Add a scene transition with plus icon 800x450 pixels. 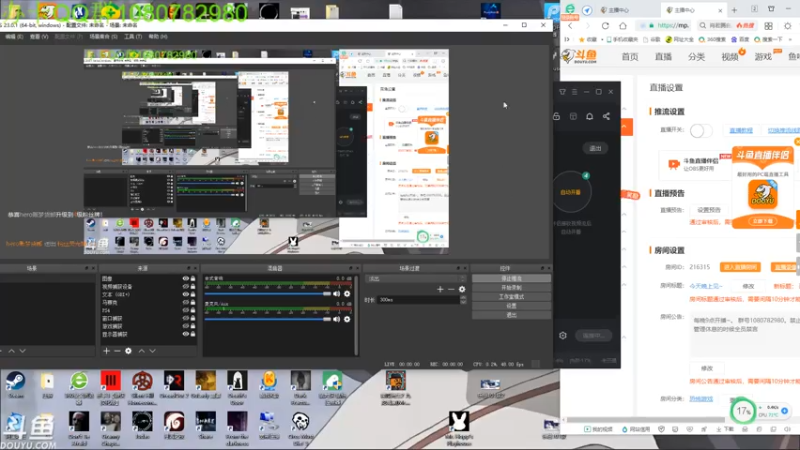tap(440, 289)
